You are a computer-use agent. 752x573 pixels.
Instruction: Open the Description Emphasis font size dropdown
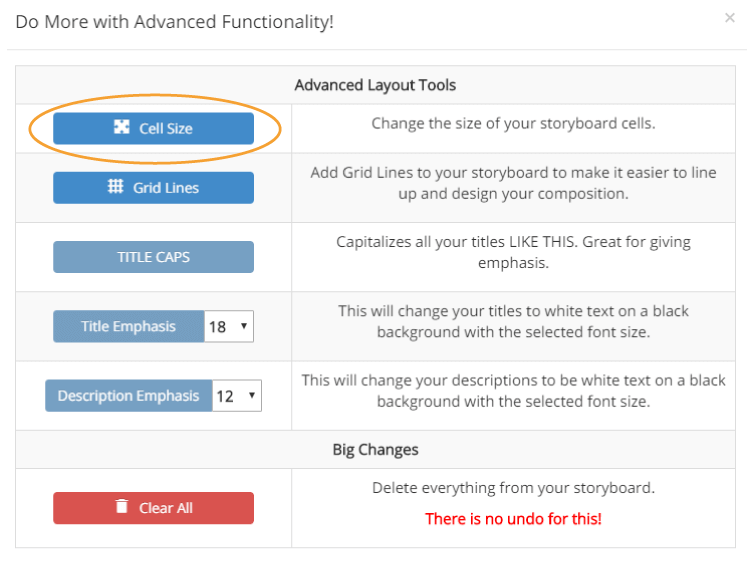[238, 396]
